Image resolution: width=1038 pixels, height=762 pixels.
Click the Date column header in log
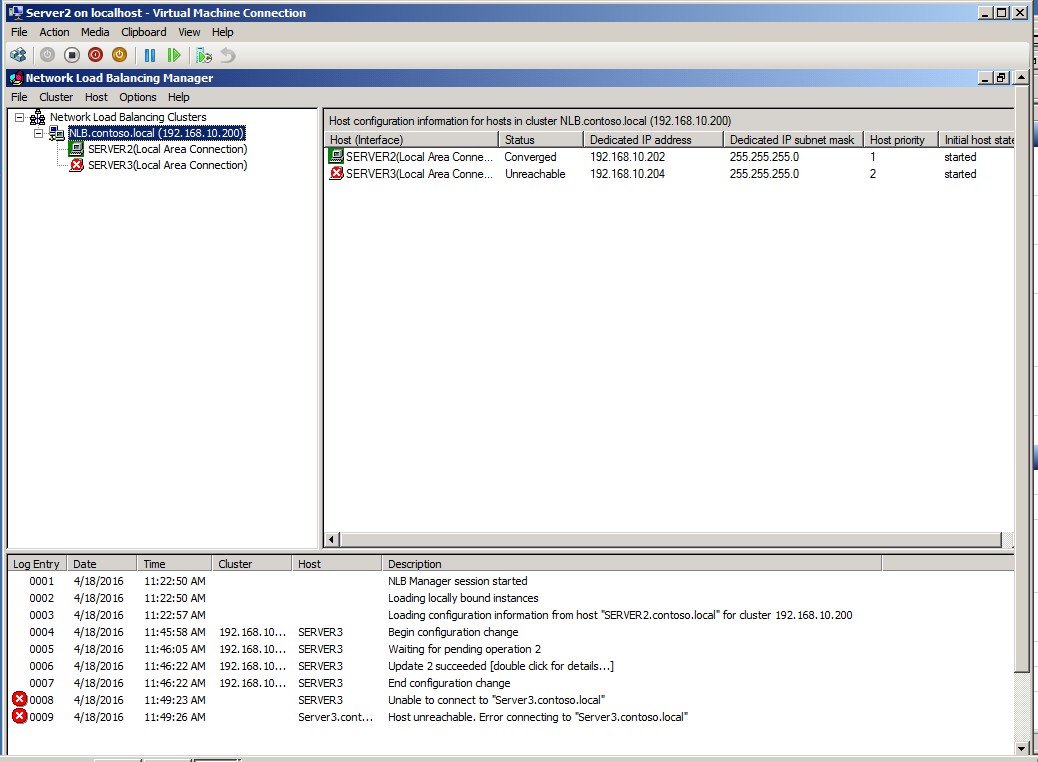[102, 564]
